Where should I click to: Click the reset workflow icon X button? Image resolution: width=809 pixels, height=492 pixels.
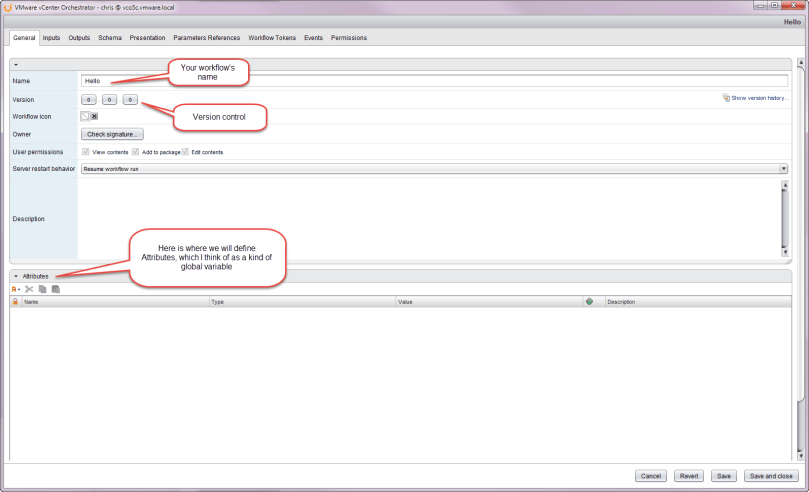[95, 116]
